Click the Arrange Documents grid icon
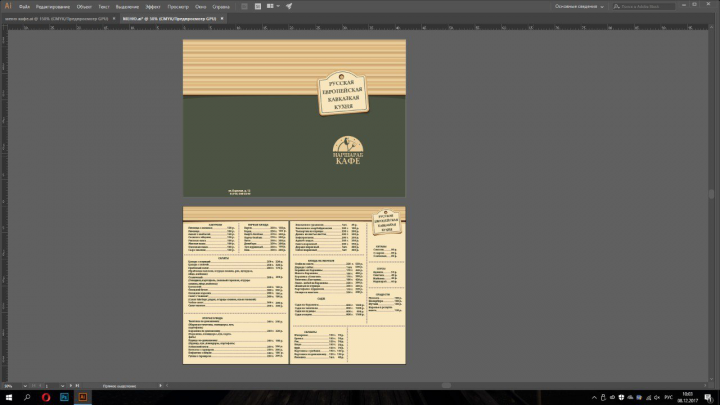The width and height of the screenshot is (720, 405). click(x=270, y=6)
